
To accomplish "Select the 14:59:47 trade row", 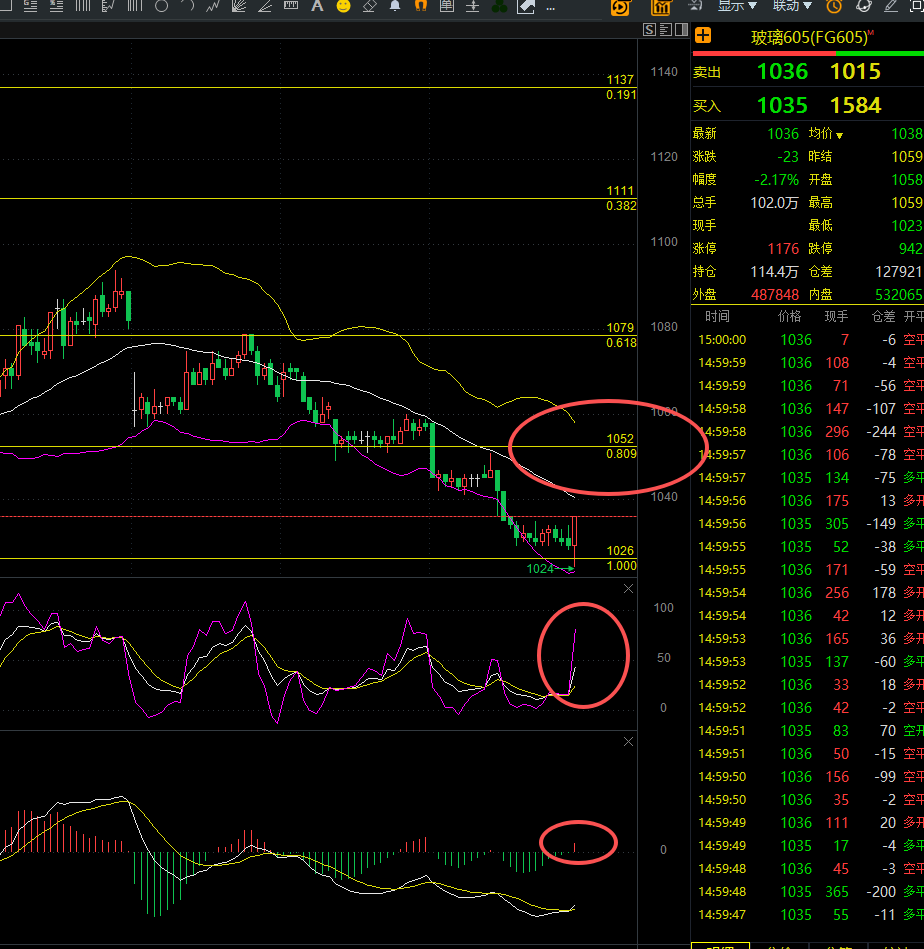I will [x=807, y=915].
